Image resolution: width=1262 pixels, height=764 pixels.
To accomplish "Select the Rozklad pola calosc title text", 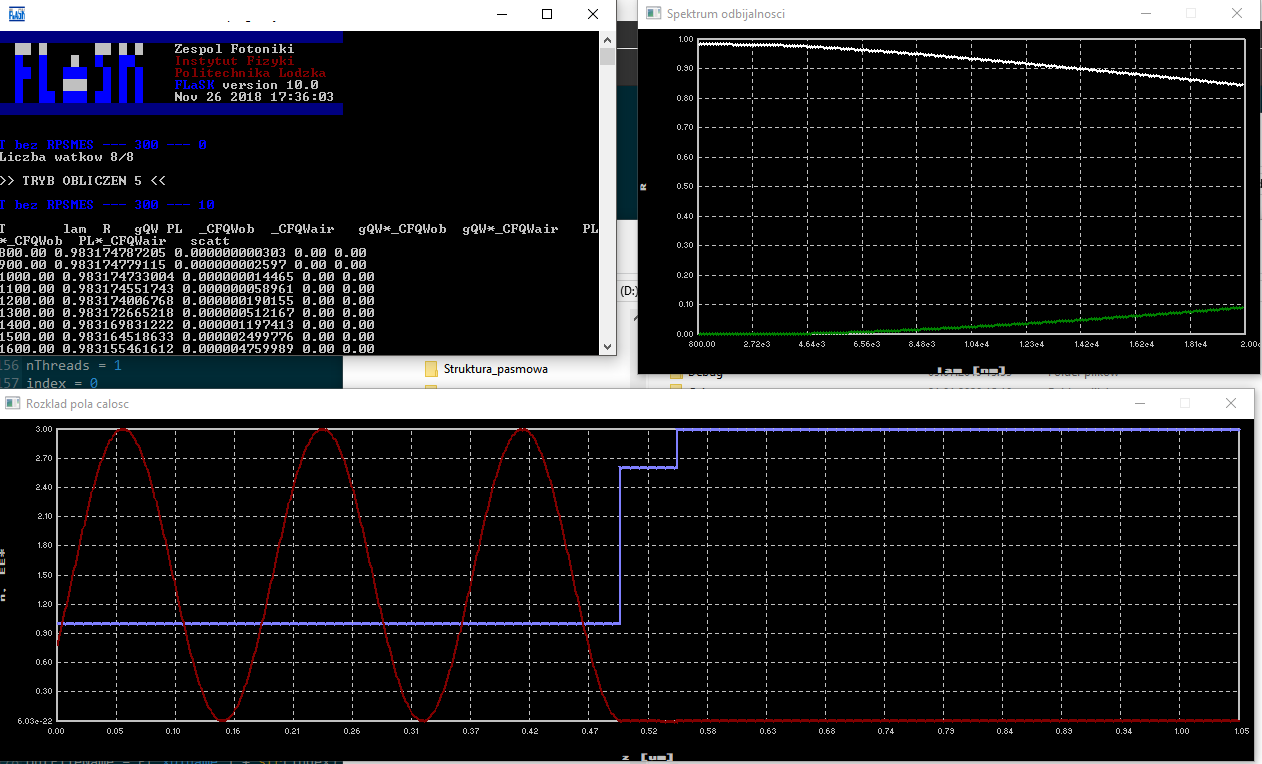I will pos(76,403).
